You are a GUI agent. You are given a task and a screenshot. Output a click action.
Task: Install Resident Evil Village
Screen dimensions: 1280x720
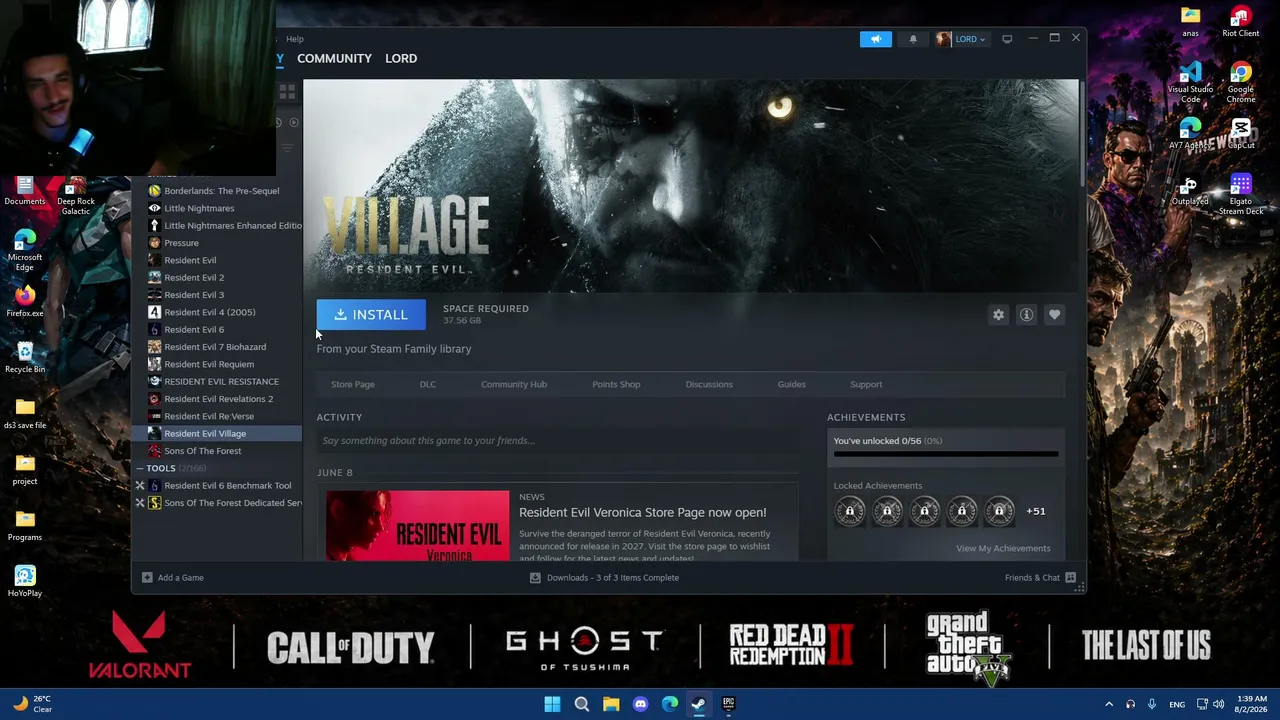[x=371, y=315]
